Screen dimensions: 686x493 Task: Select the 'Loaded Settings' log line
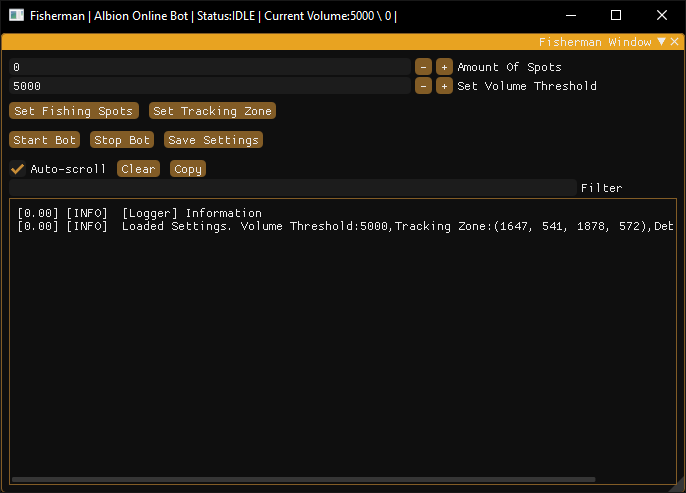click(345, 226)
